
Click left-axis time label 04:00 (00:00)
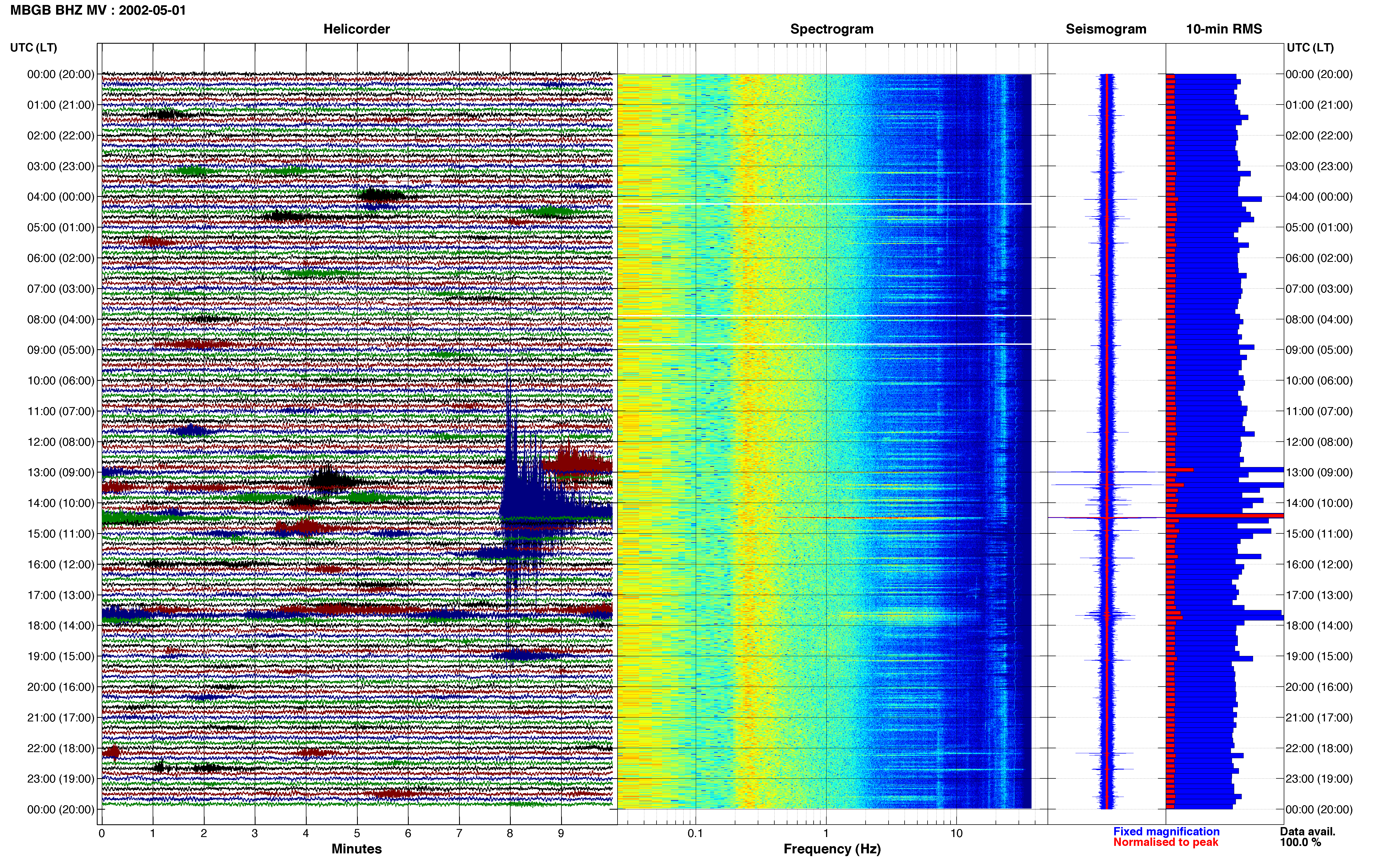(61, 197)
